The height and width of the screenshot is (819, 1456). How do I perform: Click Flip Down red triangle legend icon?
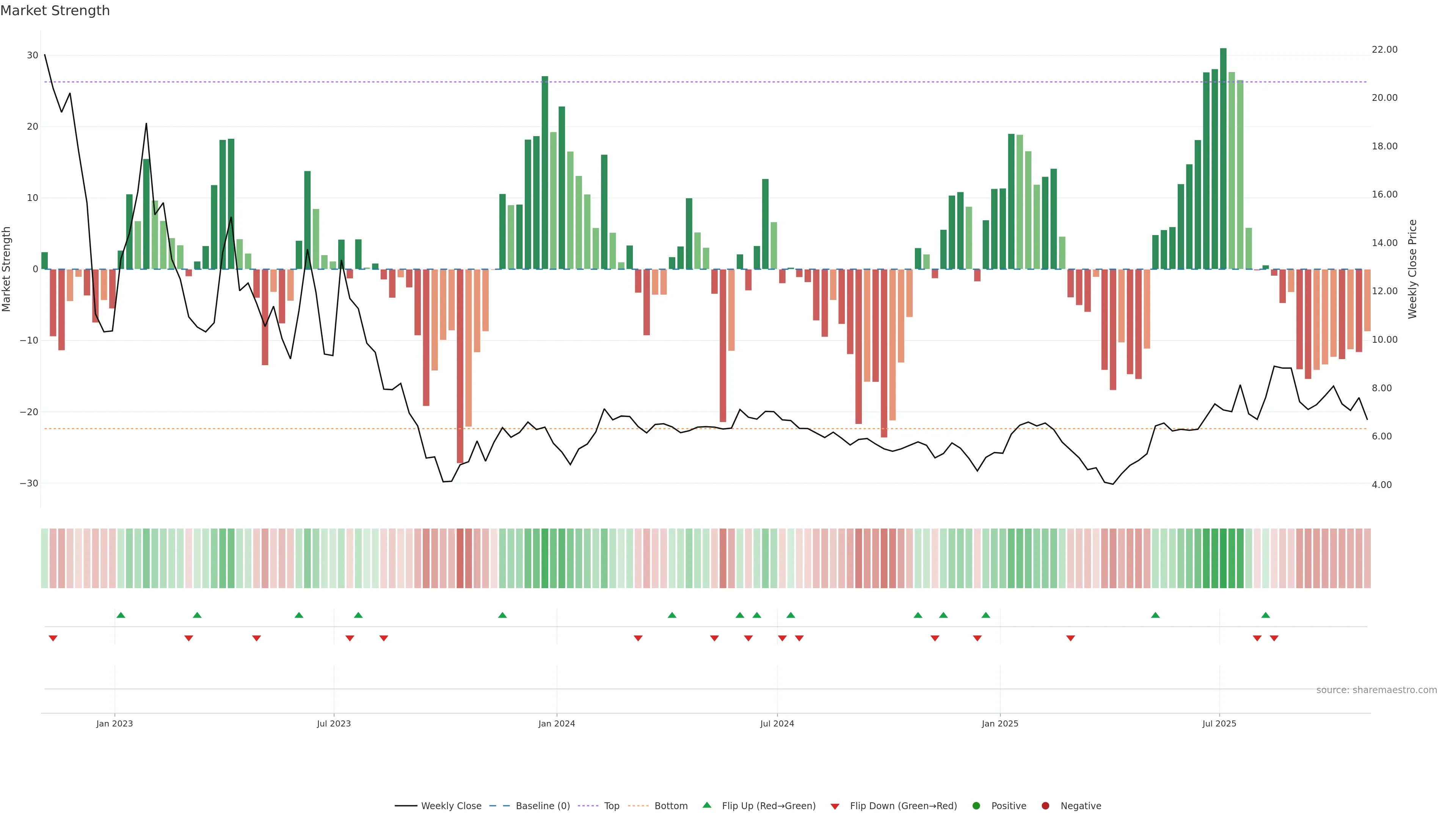click(x=835, y=806)
